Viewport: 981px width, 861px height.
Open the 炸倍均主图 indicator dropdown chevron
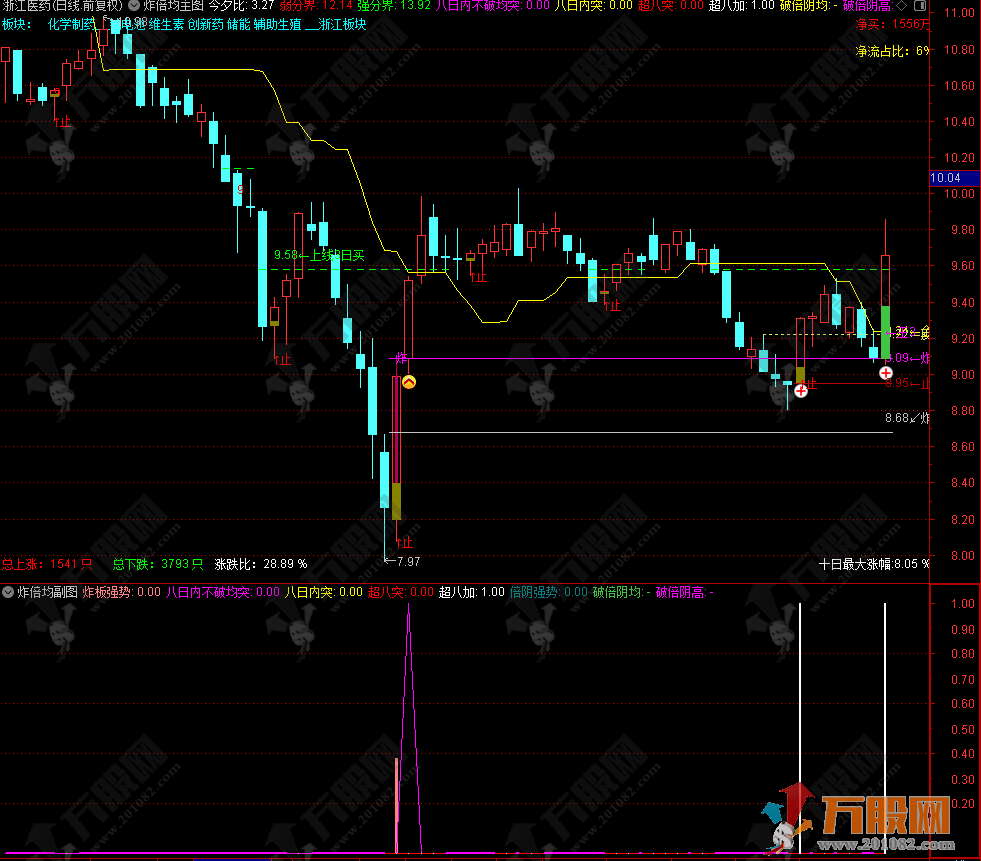(x=134, y=6)
